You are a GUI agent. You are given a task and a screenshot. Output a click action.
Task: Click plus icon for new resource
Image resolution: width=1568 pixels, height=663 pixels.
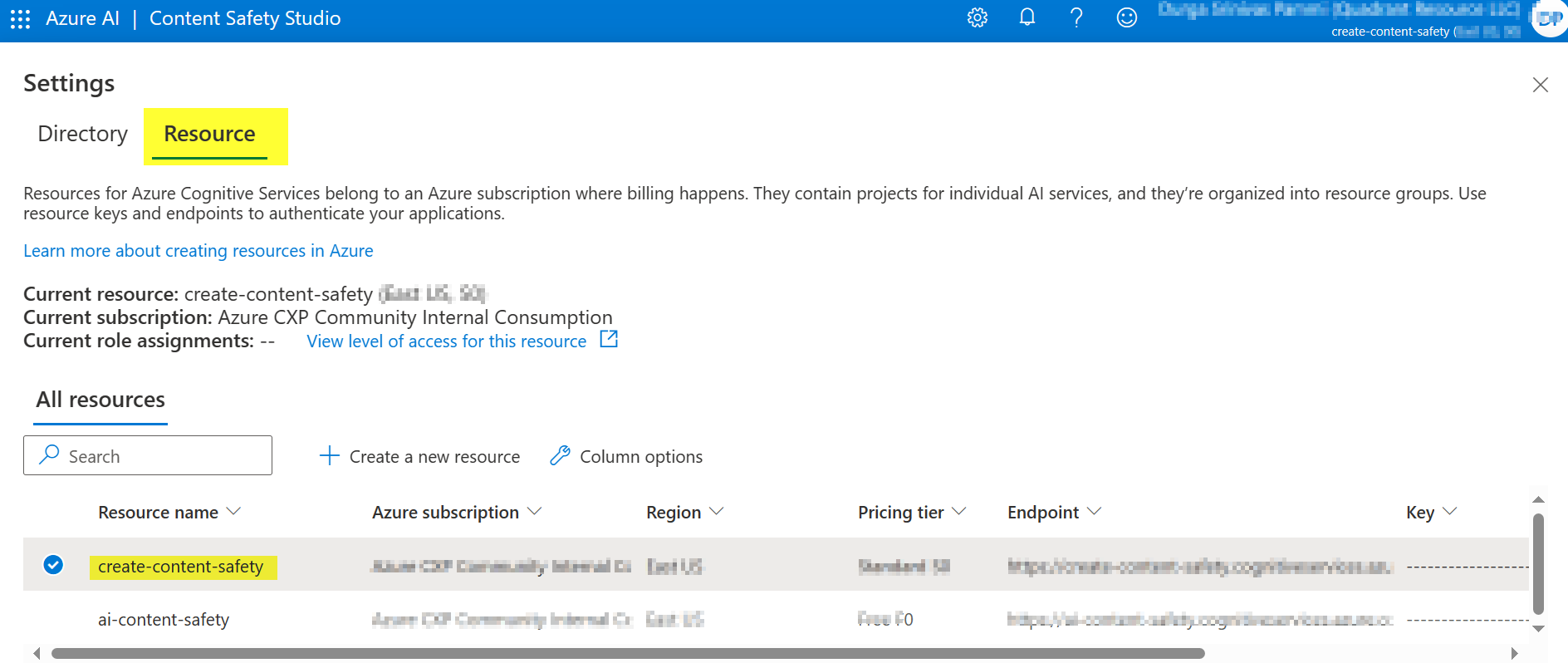pyautogui.click(x=330, y=455)
